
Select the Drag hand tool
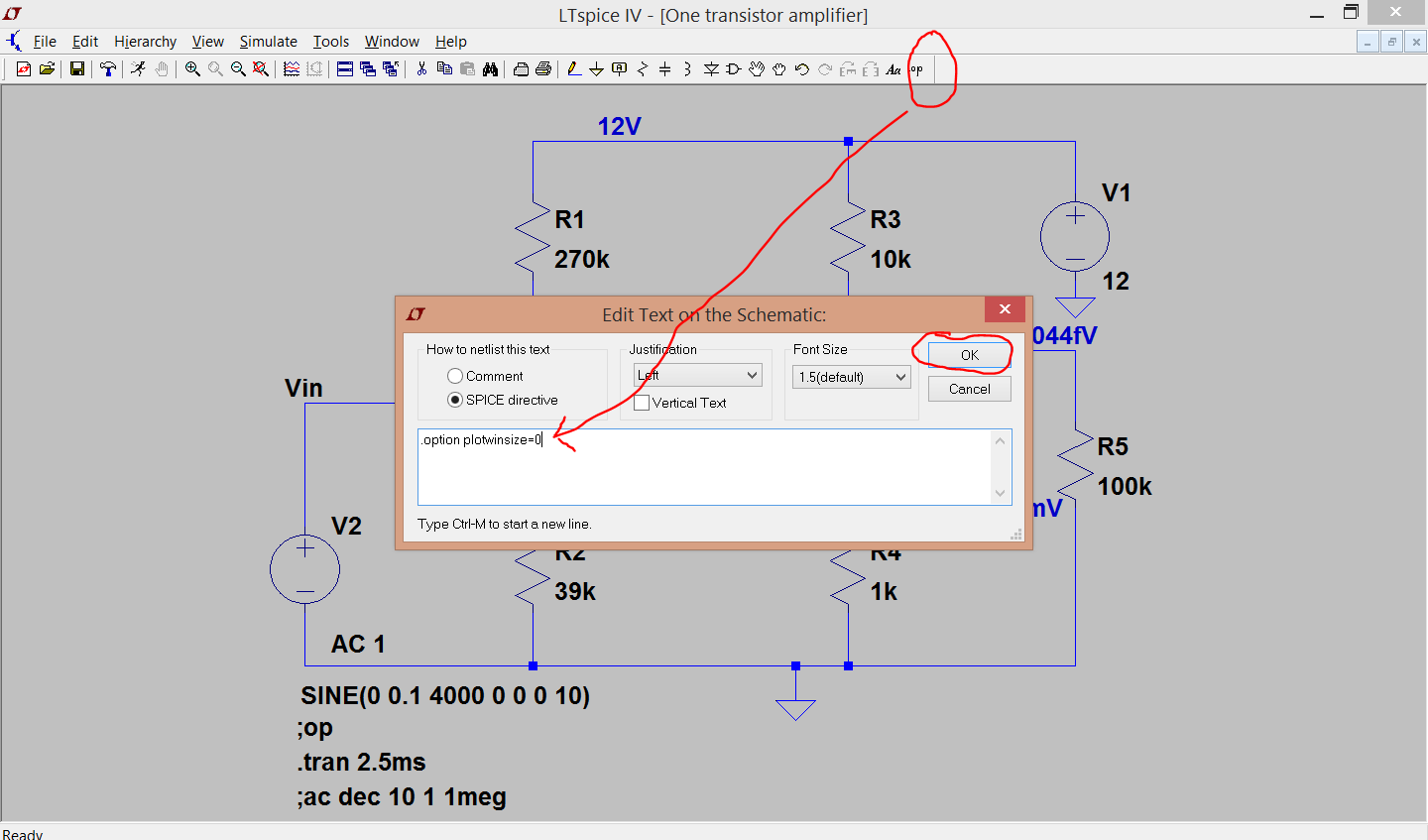(779, 69)
